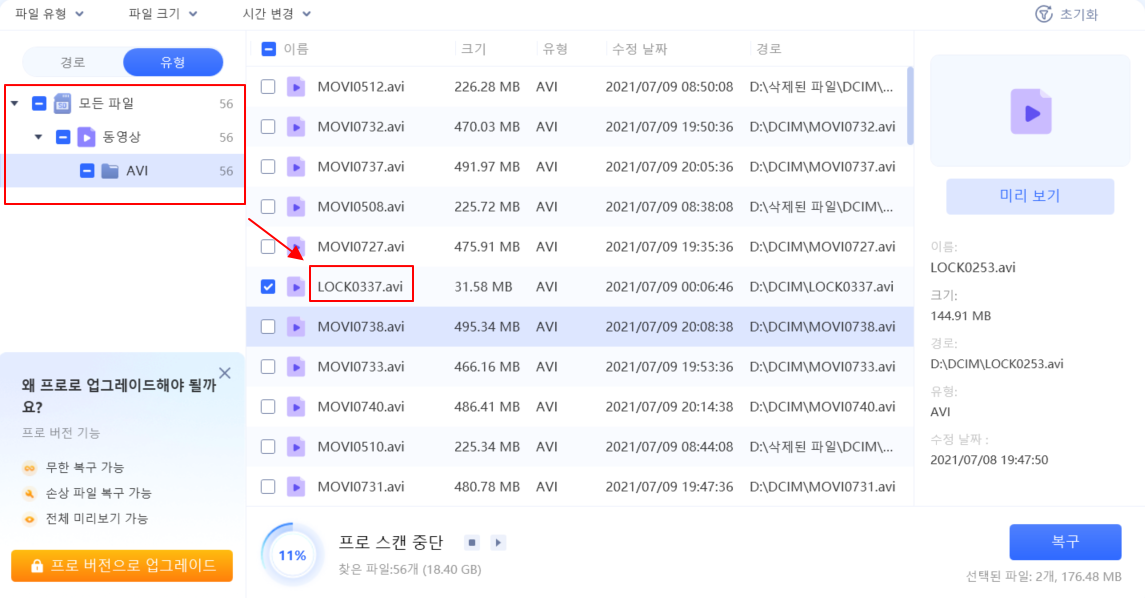Resume the scan with the play button
This screenshot has height=598, width=1145.
pos(498,543)
